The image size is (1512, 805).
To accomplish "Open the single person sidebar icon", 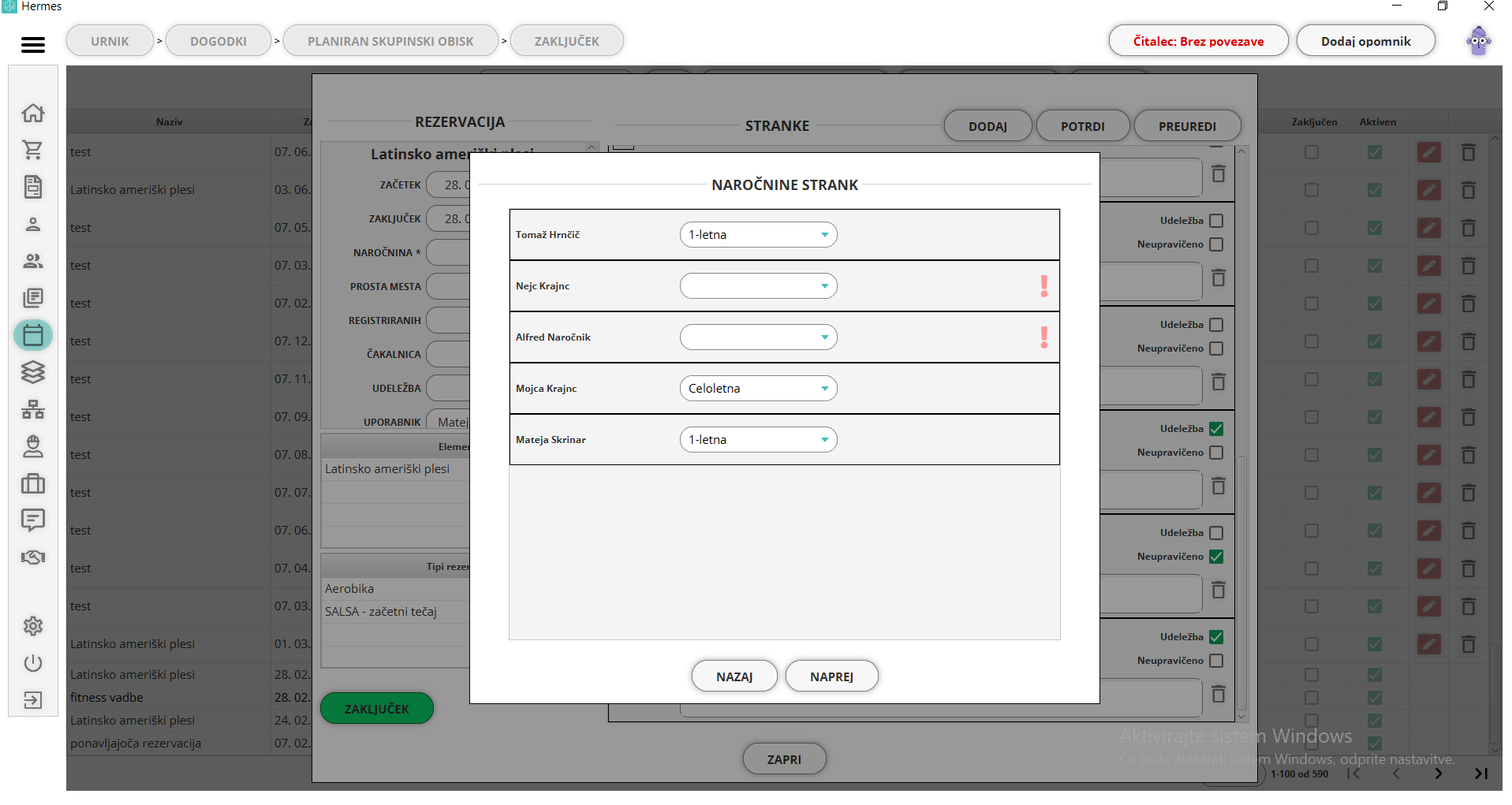I will 32,225.
